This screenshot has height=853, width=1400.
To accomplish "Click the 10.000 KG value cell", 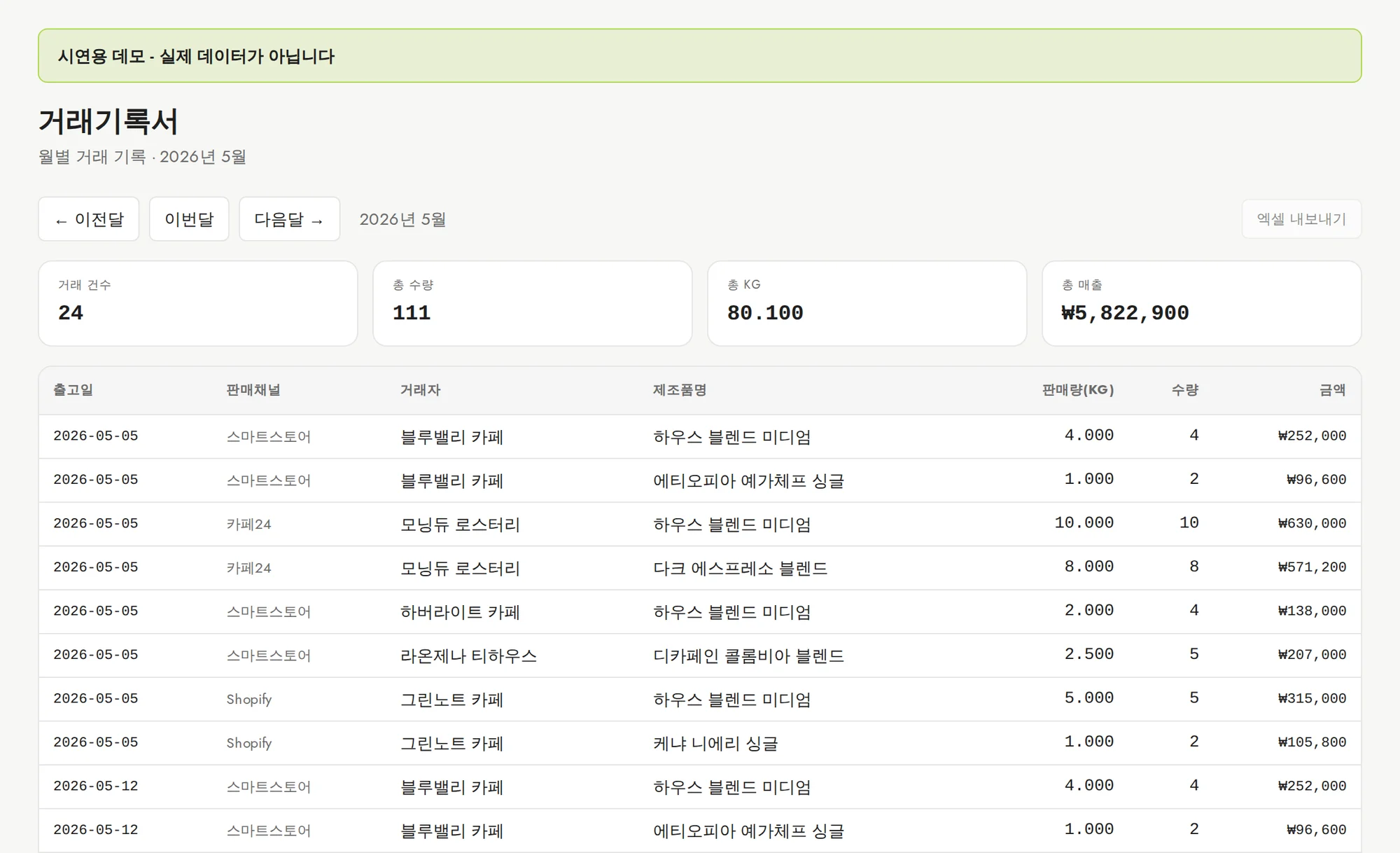I will [1084, 523].
